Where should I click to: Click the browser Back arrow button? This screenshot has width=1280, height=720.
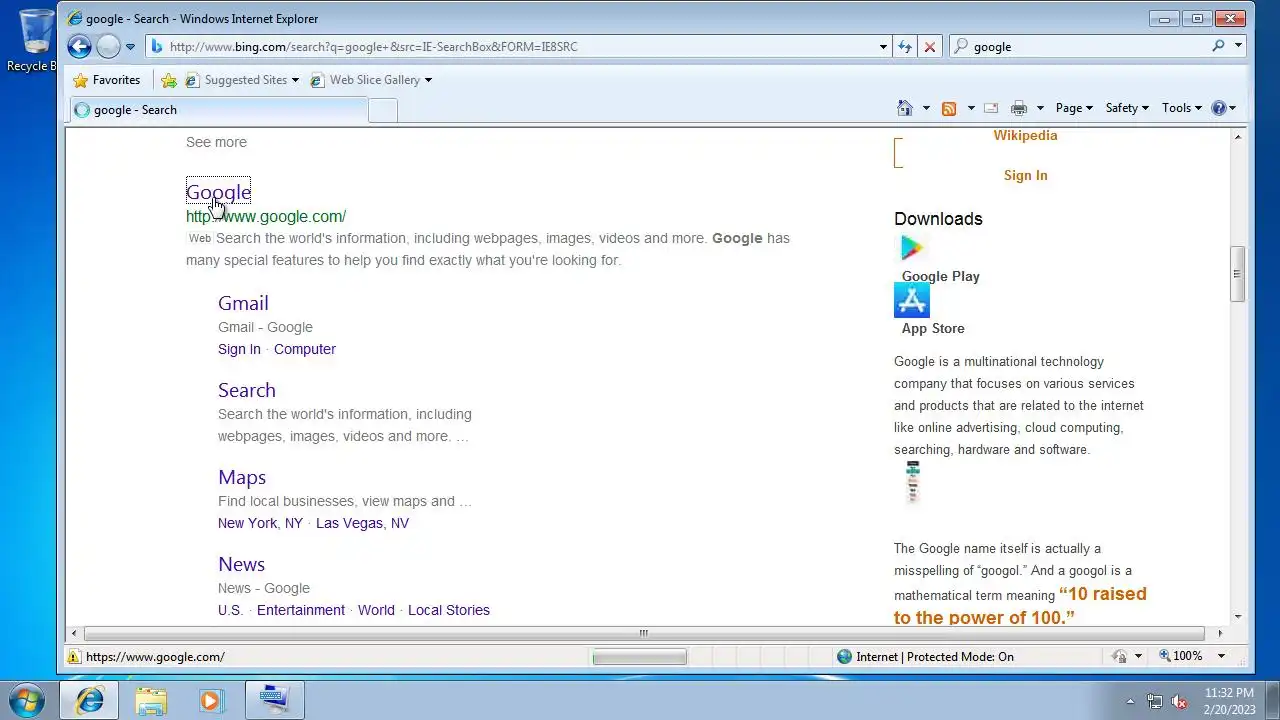79,46
